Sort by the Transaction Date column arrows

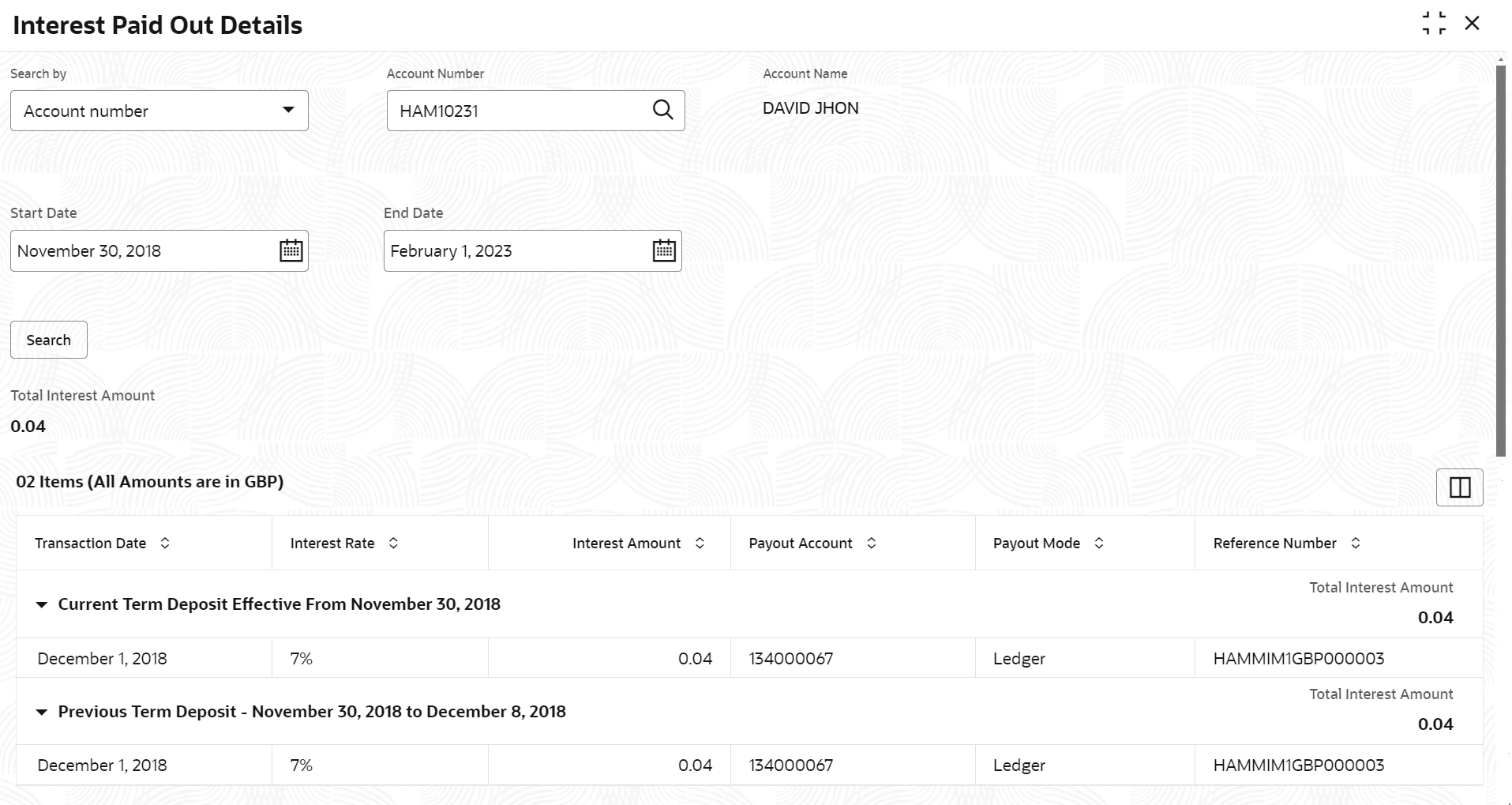[165, 543]
